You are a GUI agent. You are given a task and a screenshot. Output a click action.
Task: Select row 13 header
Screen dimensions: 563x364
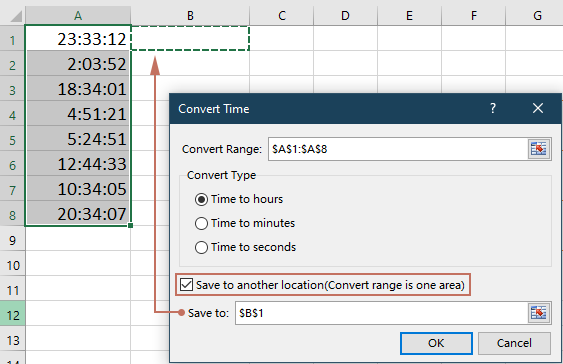pos(13,339)
